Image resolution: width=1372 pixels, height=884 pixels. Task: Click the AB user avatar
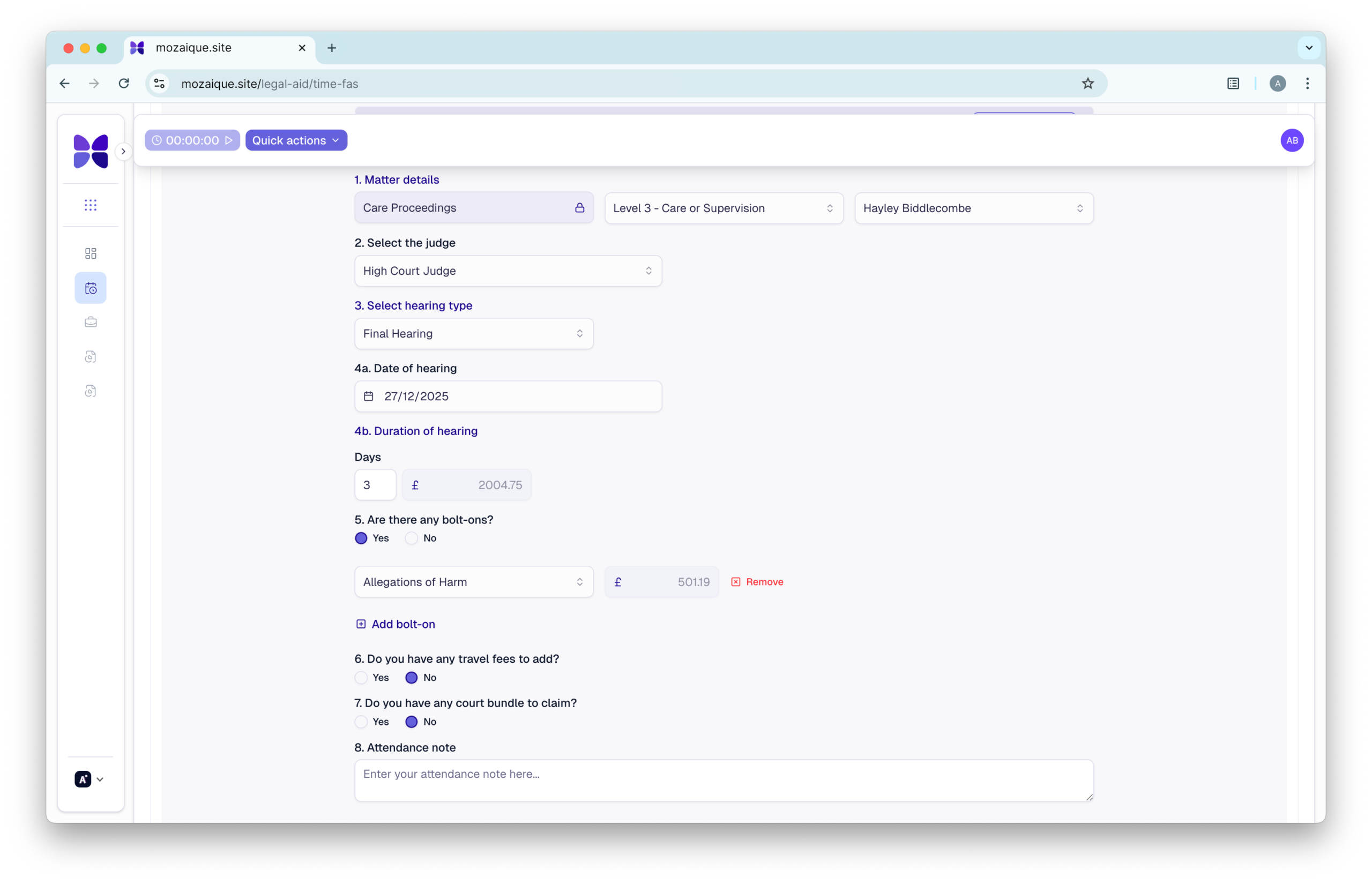pyautogui.click(x=1292, y=140)
